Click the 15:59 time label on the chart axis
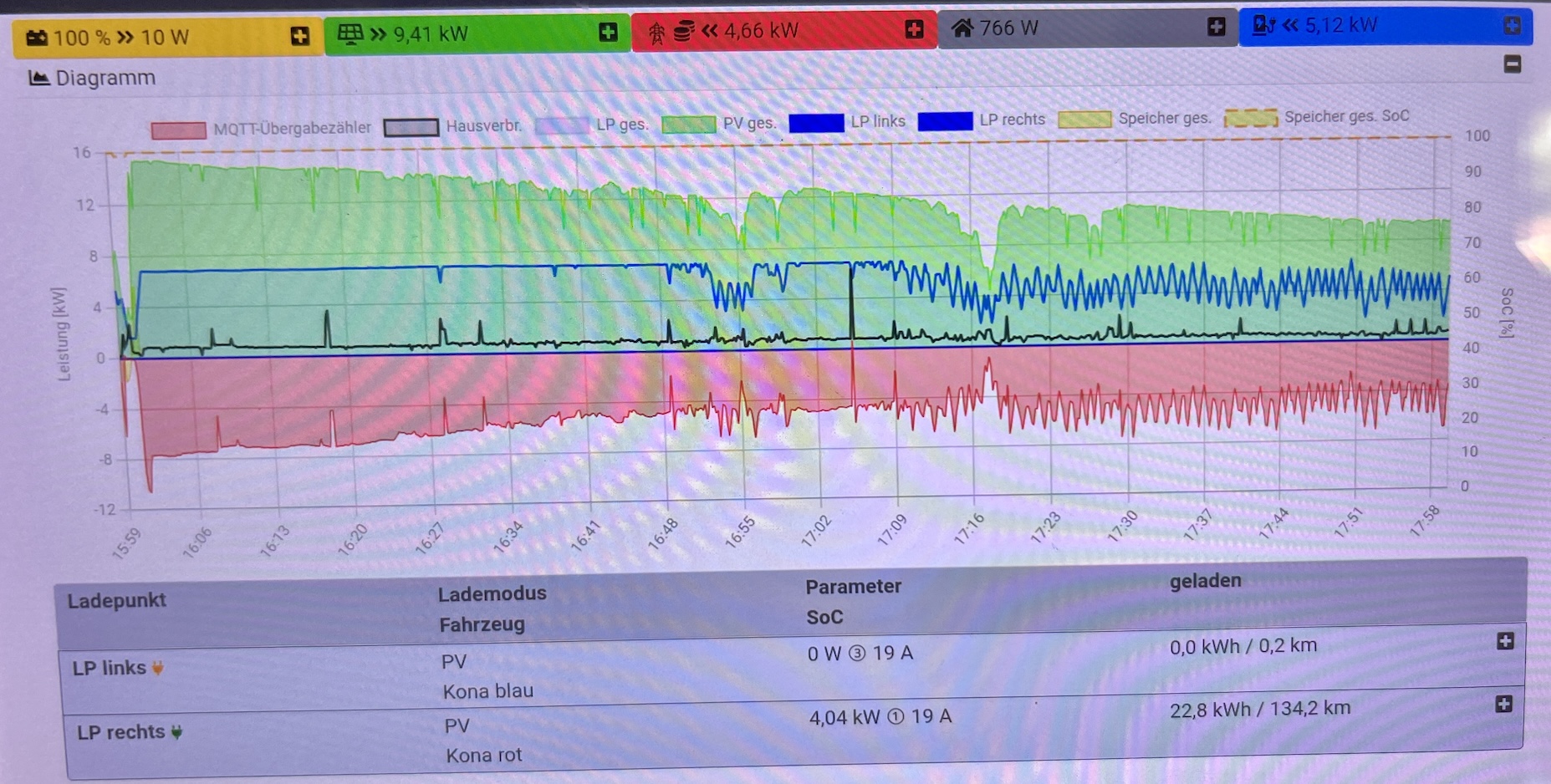The image size is (1551, 784). tap(127, 543)
